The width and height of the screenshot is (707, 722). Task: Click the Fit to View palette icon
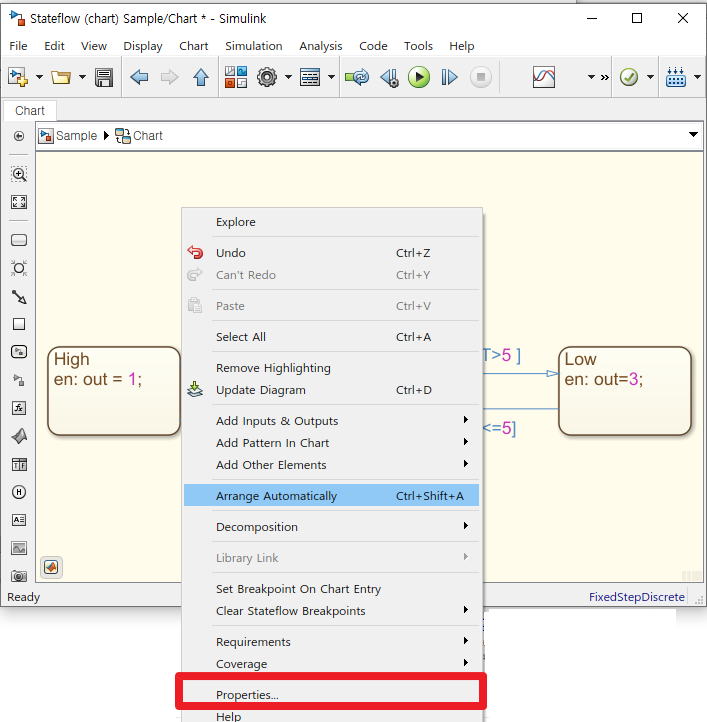click(x=19, y=202)
